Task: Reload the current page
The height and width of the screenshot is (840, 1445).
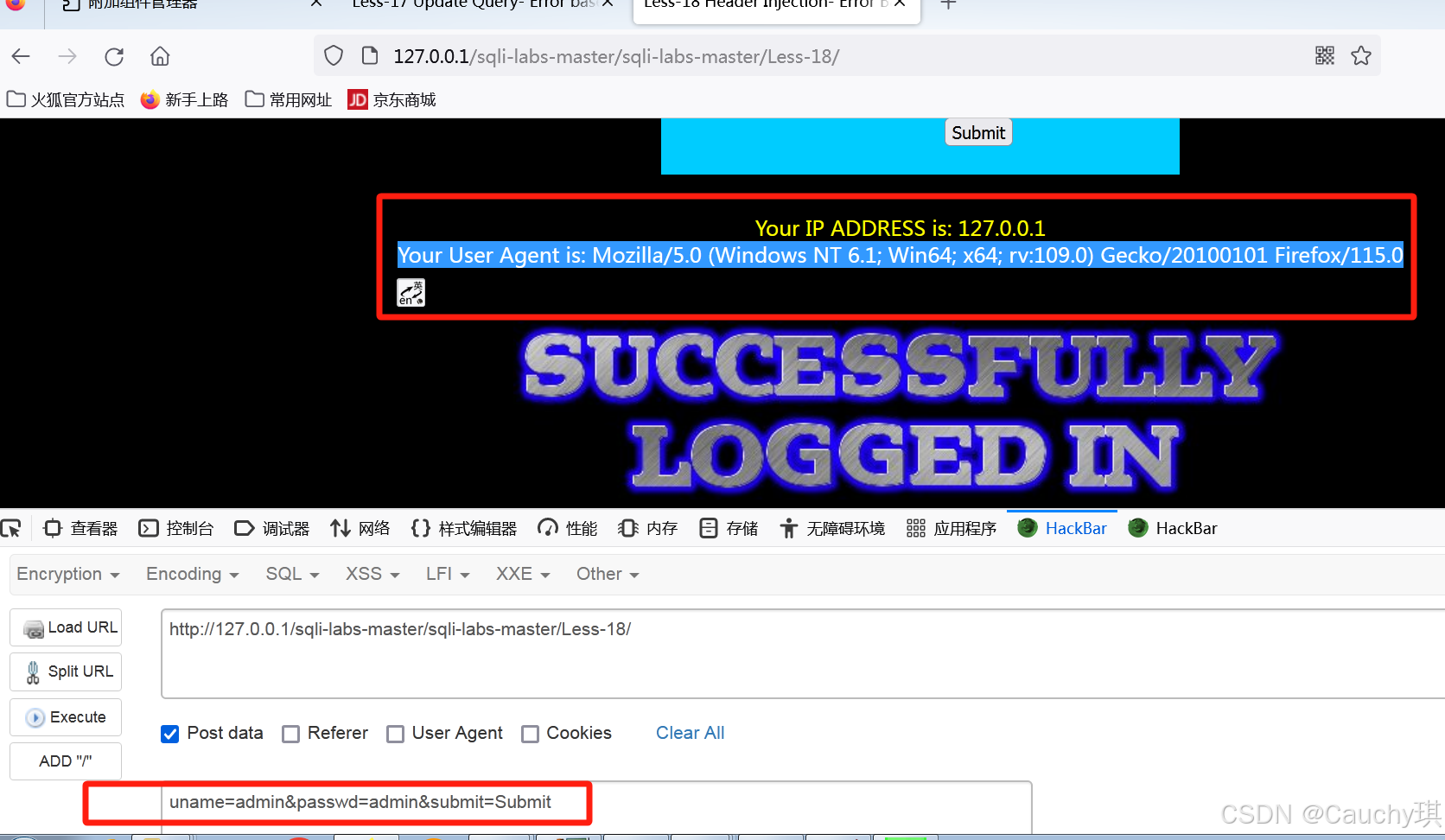Action: [113, 55]
